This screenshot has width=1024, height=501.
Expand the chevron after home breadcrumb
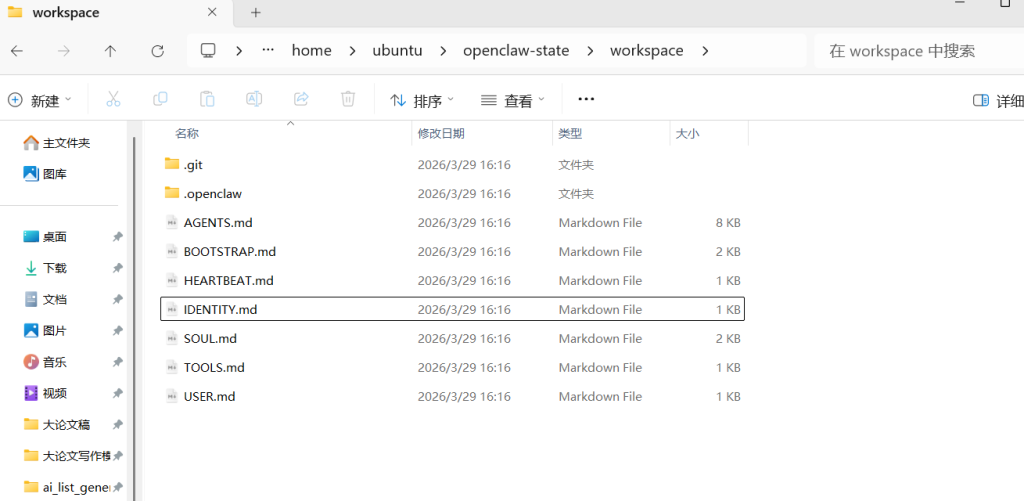click(x=353, y=51)
